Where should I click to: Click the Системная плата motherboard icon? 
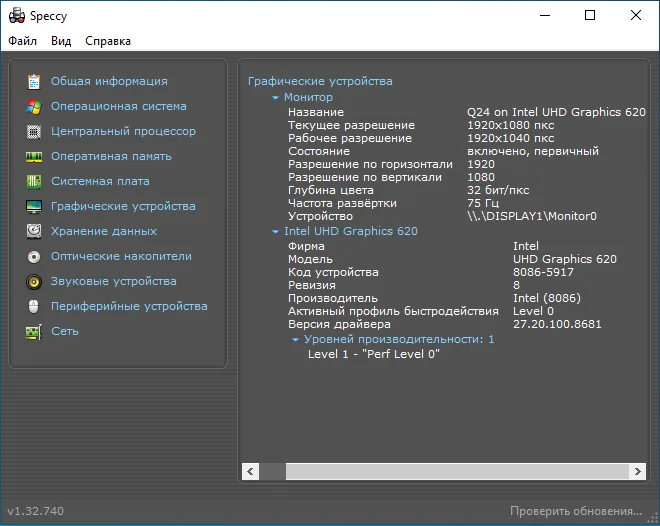34,181
